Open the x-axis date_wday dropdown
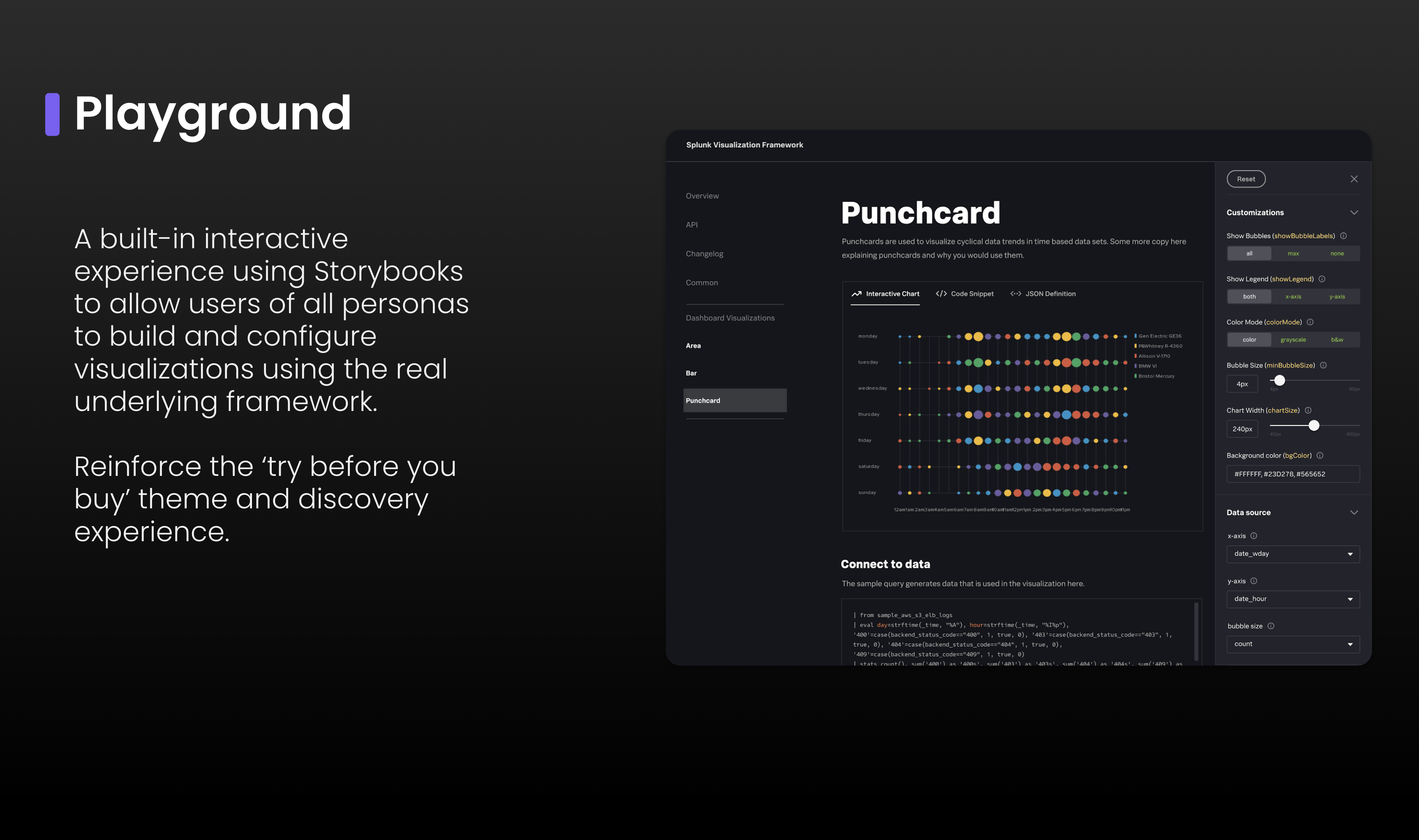 pos(1293,554)
